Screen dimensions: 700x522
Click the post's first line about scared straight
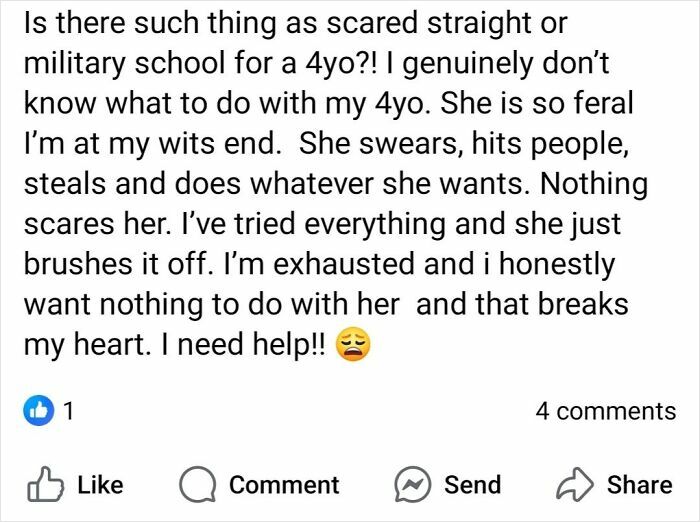(x=278, y=21)
